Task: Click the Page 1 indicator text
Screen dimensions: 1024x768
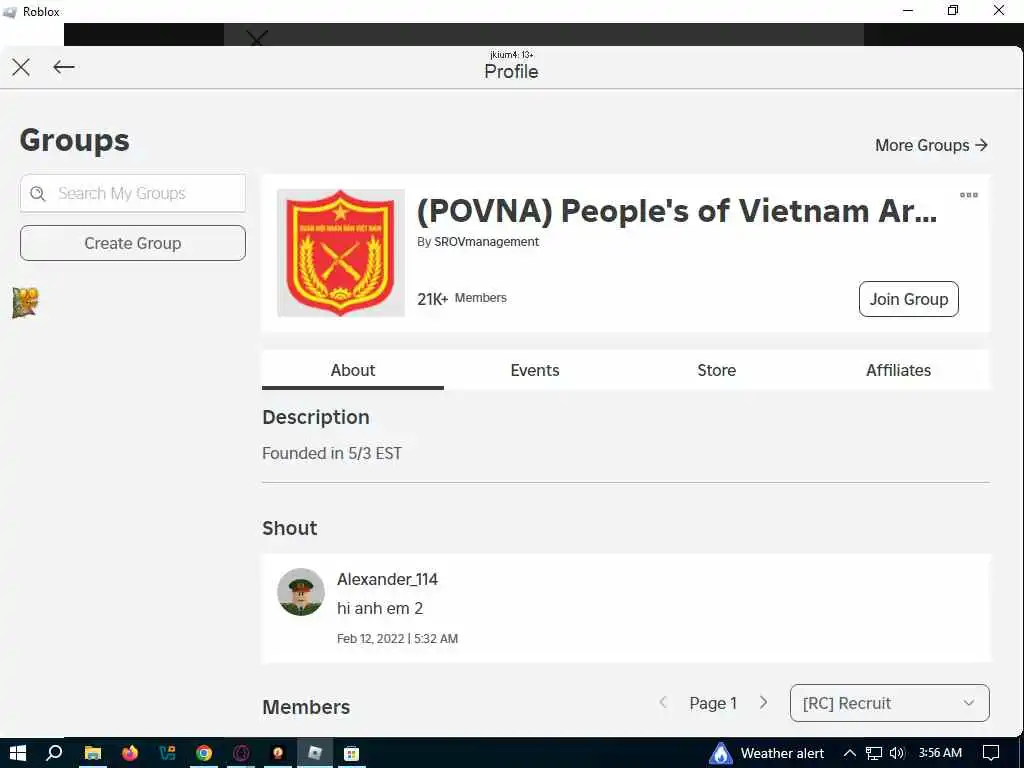Action: pos(712,703)
